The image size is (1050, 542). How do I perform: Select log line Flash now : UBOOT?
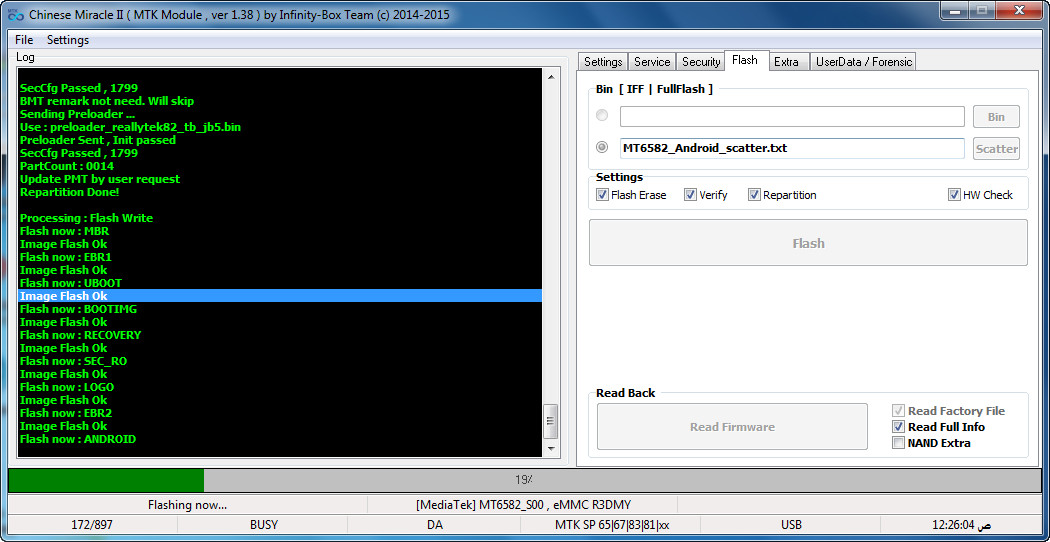pyautogui.click(x=71, y=283)
